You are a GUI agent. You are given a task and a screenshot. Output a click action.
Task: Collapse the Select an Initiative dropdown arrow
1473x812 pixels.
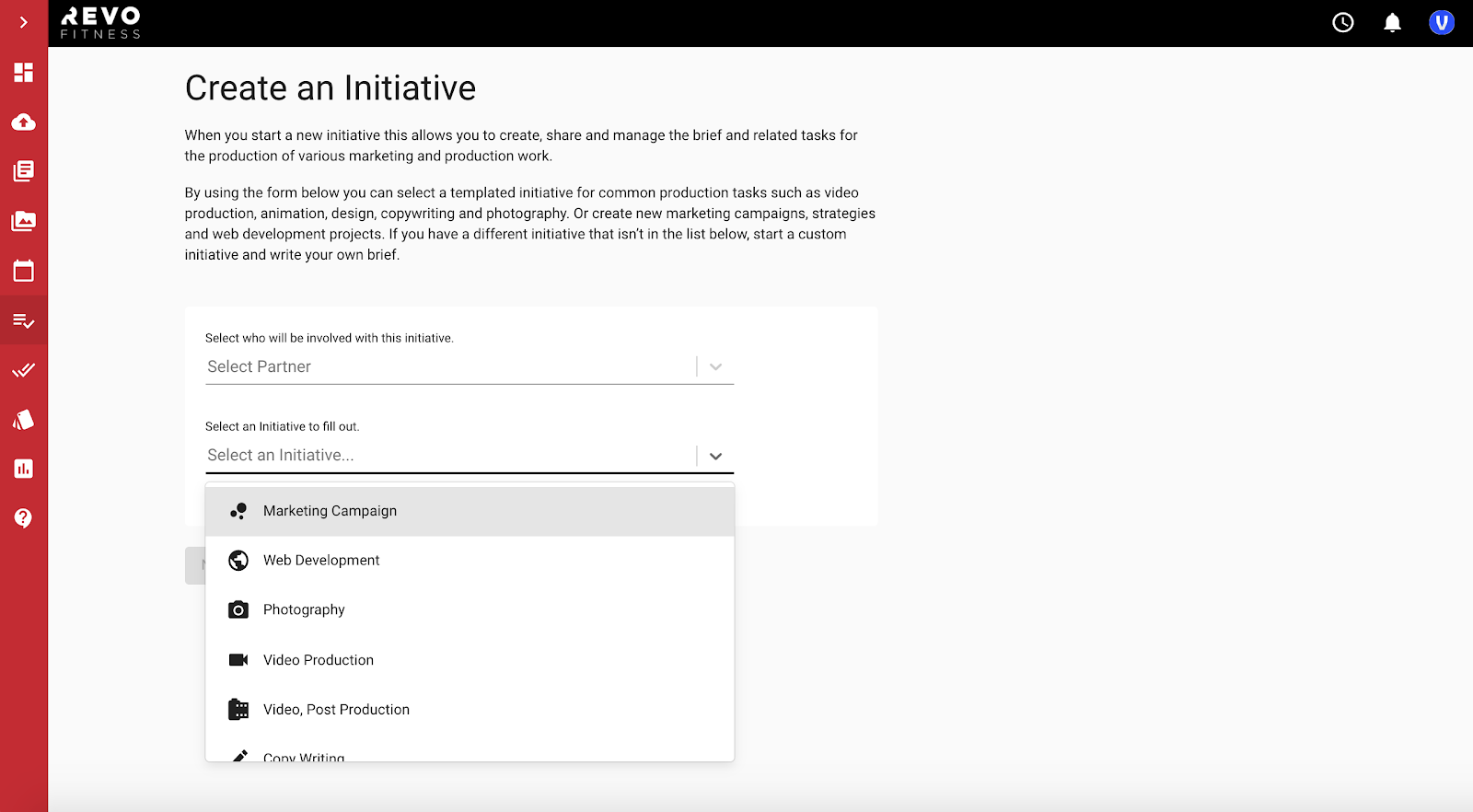[715, 456]
